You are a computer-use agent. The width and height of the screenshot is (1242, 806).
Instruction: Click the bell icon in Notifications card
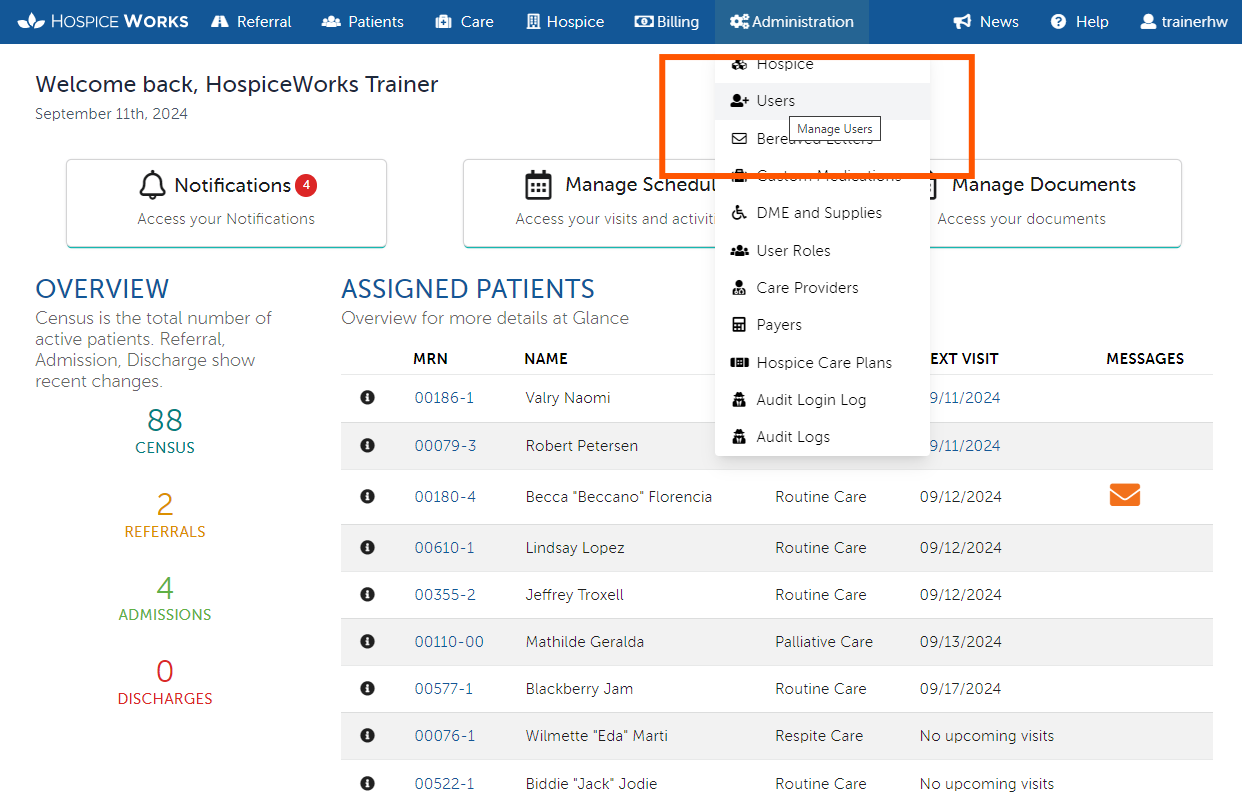point(152,185)
